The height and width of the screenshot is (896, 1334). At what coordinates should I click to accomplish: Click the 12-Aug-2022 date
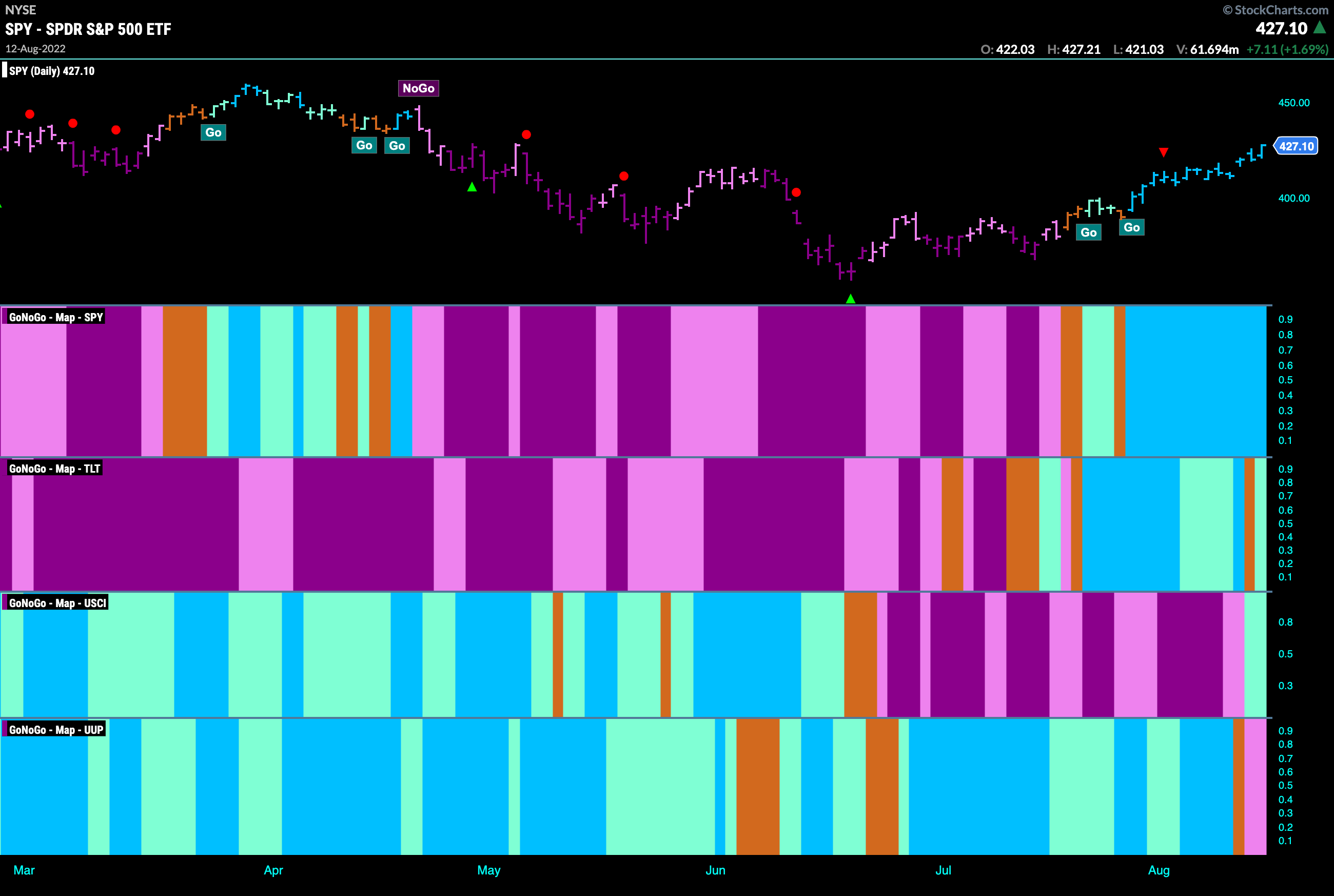coord(35,49)
